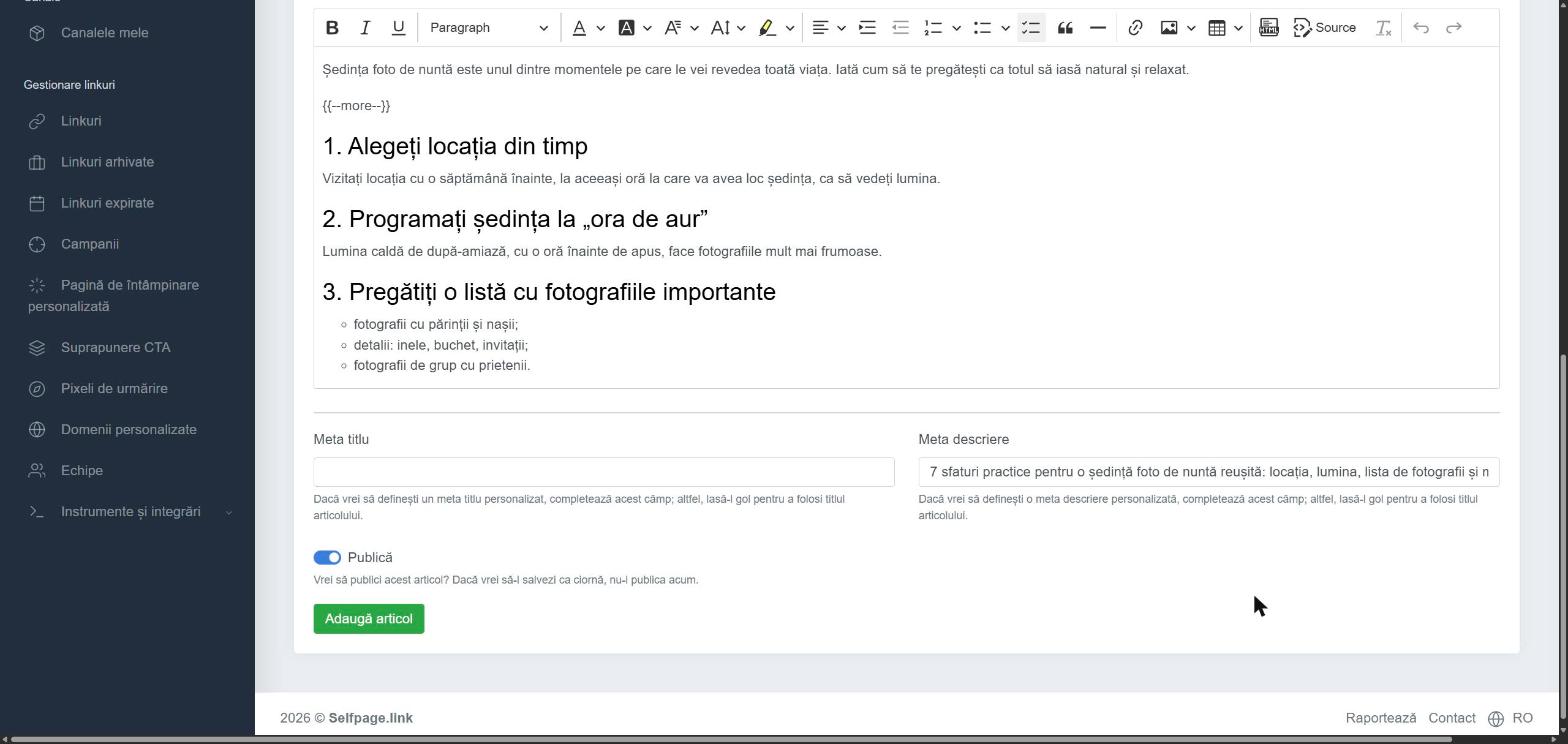The height and width of the screenshot is (744, 1568).
Task: Insert a horizontal line
Action: pyautogui.click(x=1097, y=28)
